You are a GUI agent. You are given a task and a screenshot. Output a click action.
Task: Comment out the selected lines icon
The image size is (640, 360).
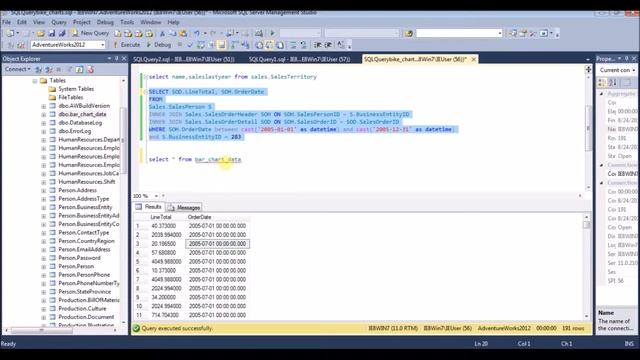pyautogui.click(x=293, y=44)
